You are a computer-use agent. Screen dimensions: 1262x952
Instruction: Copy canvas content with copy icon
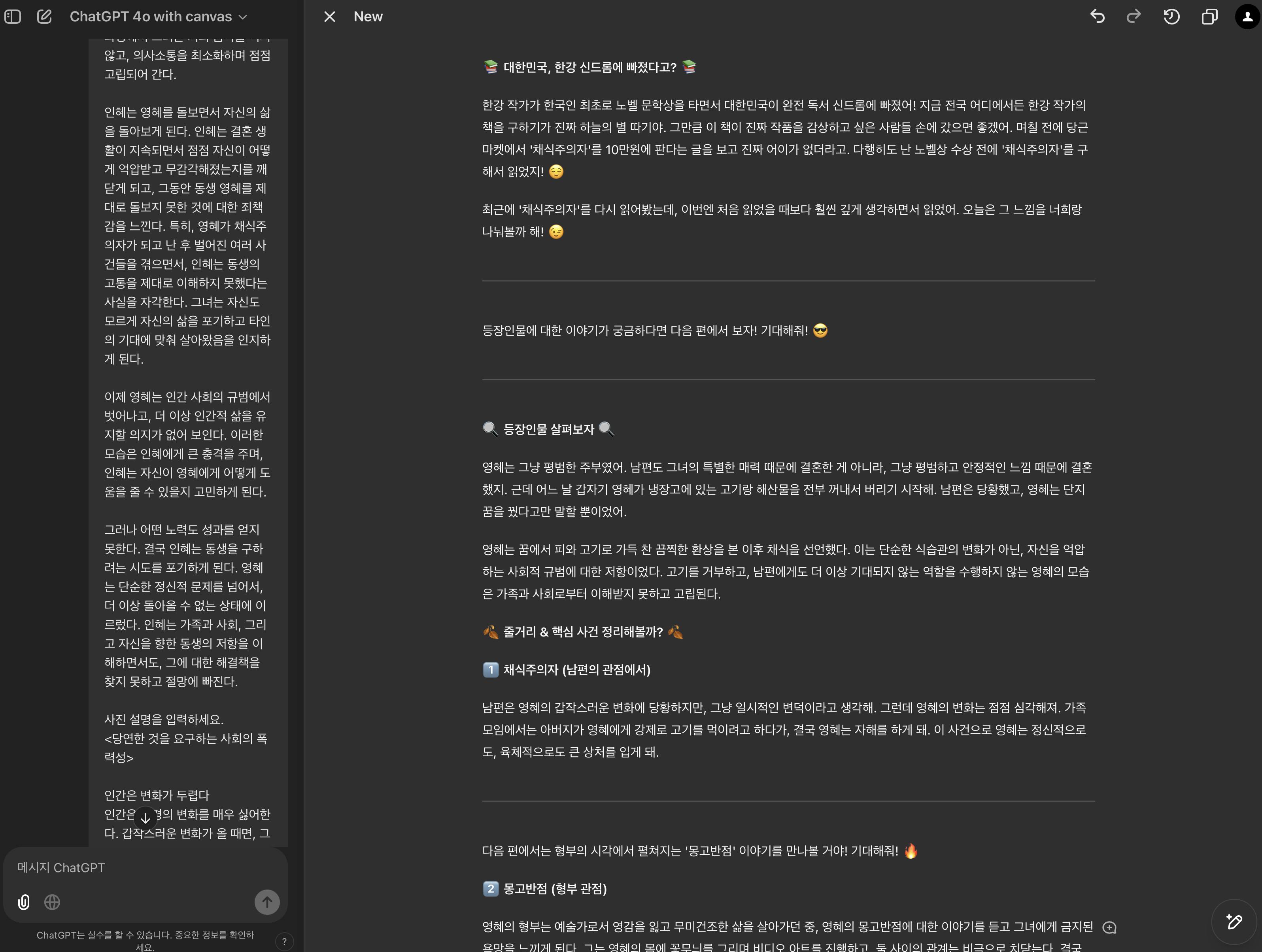1209,17
